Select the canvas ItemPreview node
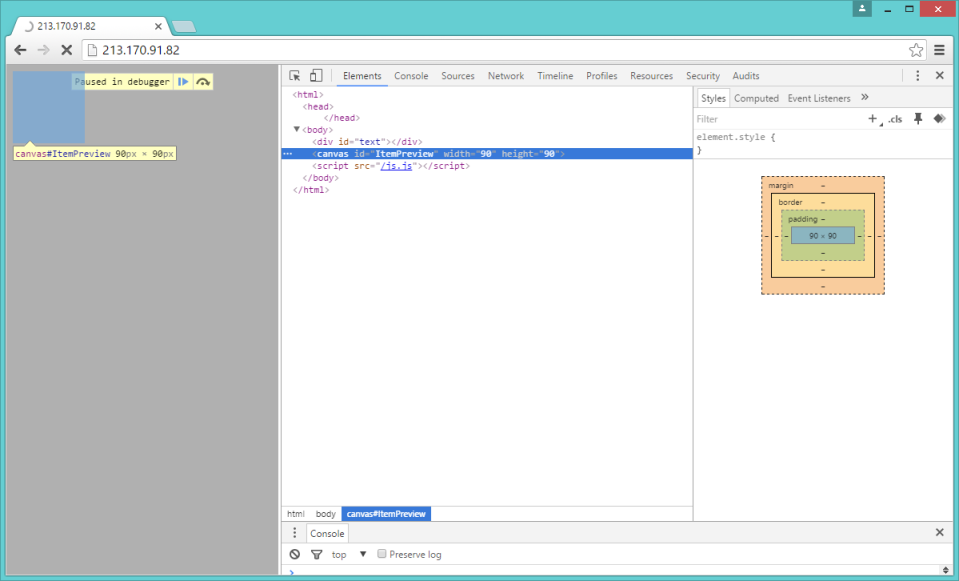The height and width of the screenshot is (581, 959). 487,154
